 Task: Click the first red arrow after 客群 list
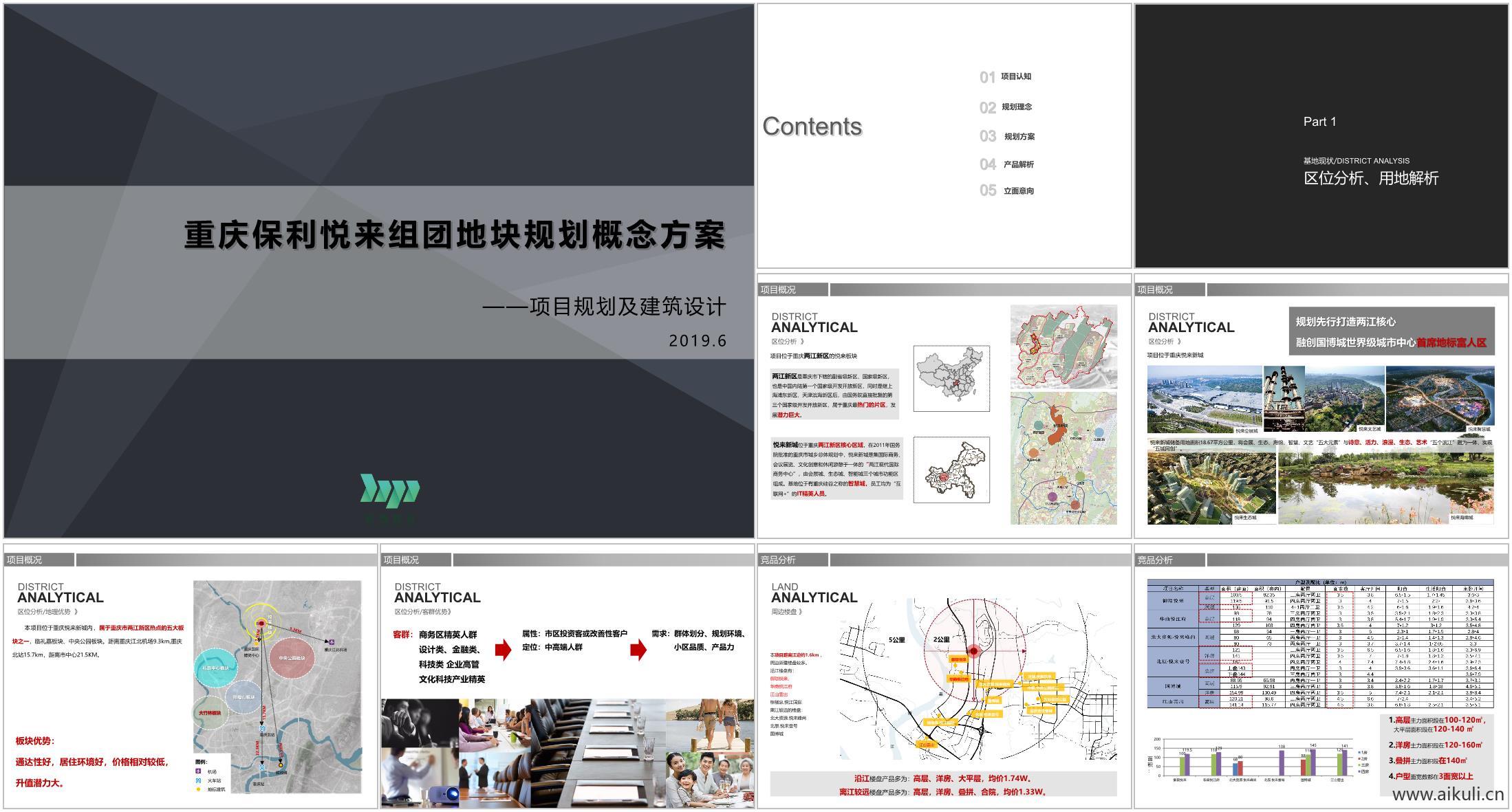pos(504,649)
